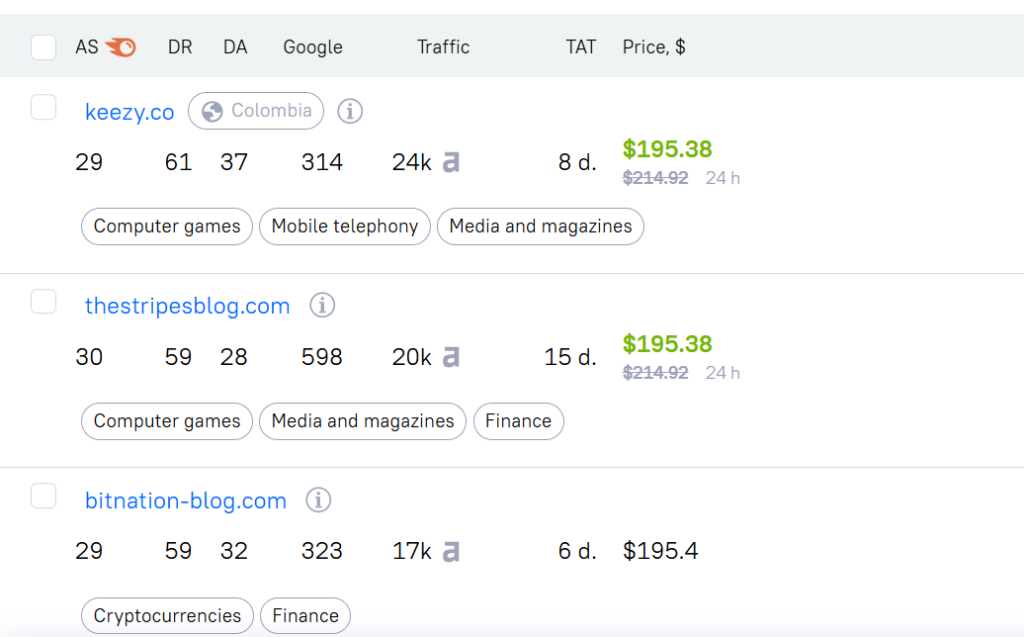Tick the bitnation-blog.com row checkbox

pyautogui.click(x=43, y=495)
